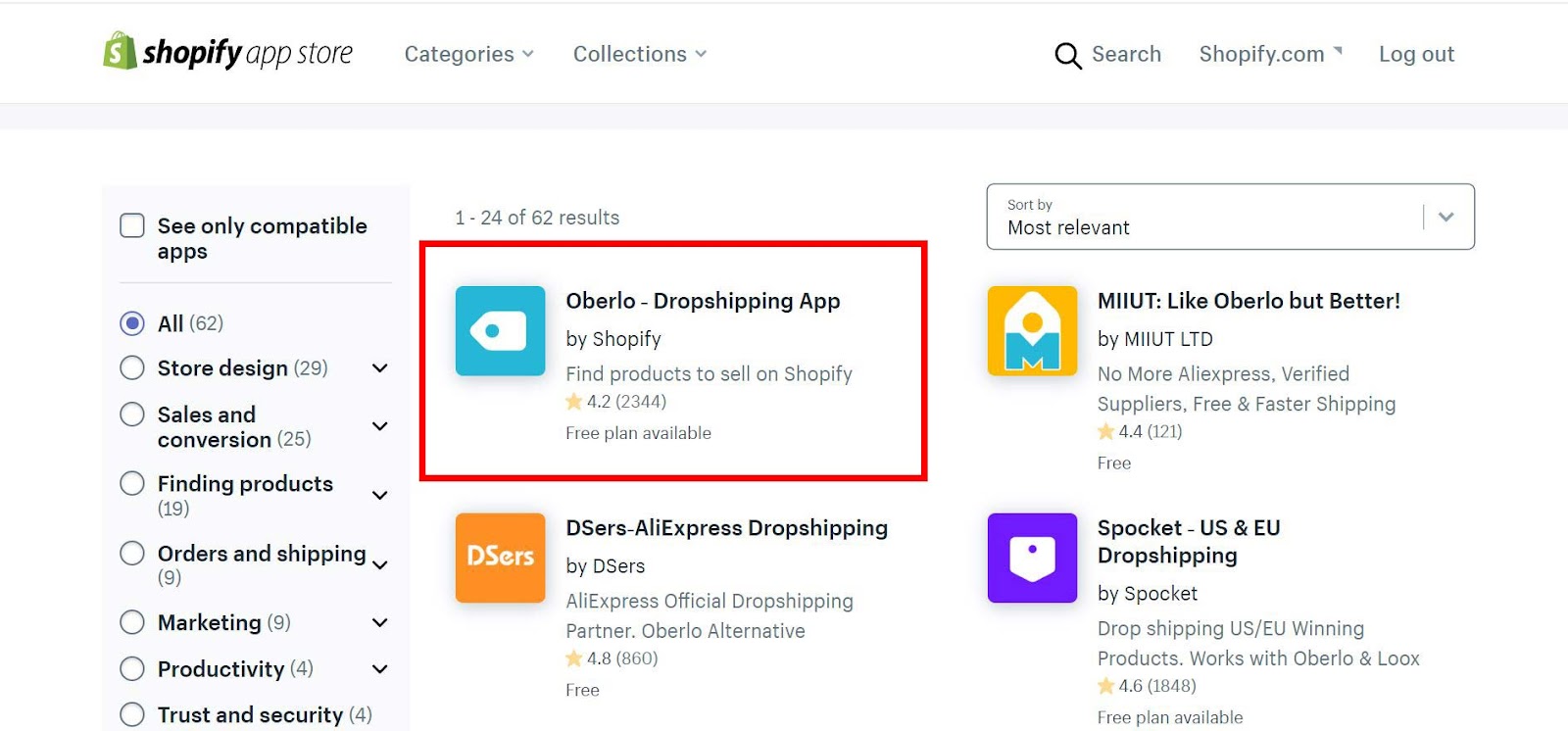Viewport: 1568px width, 731px height.
Task: Open MIIUT: Like Oberlo but Better!
Action: 1249,301
